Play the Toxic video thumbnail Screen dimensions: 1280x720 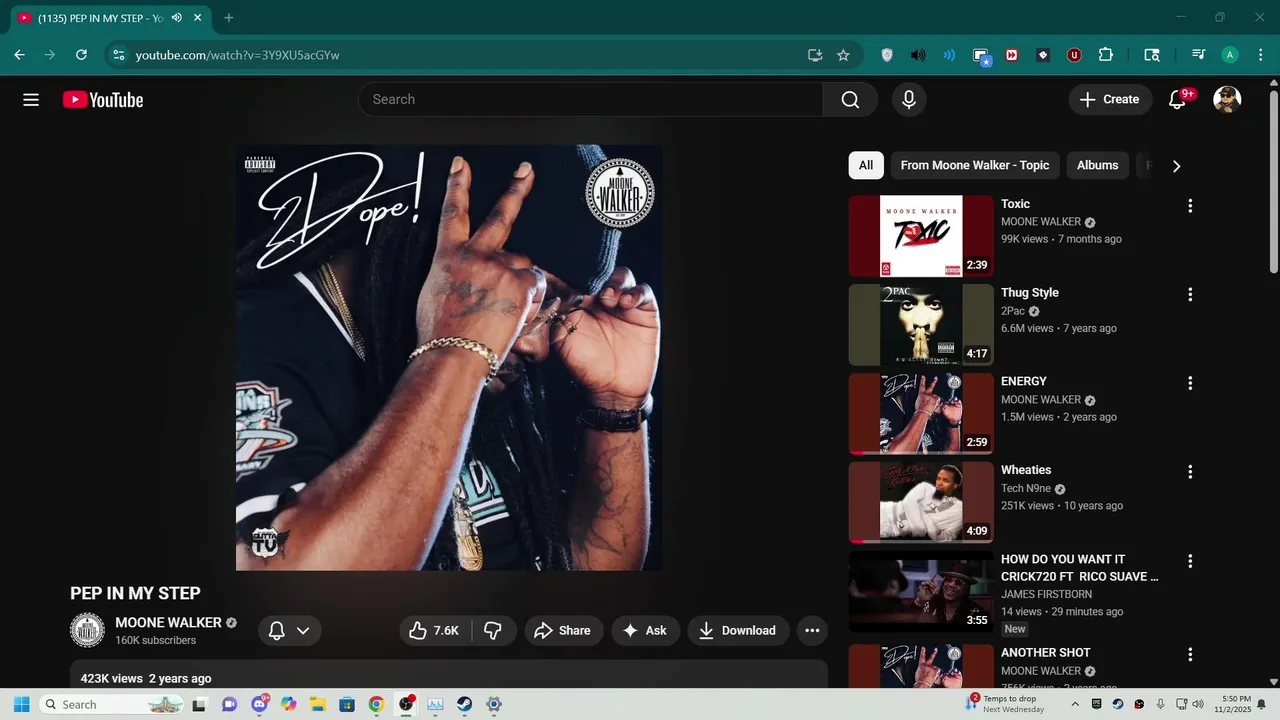pyautogui.click(x=921, y=236)
